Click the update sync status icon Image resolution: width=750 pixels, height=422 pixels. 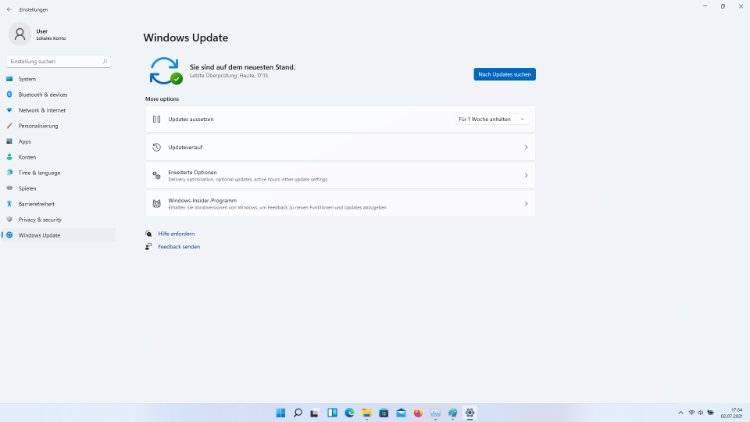coord(165,71)
